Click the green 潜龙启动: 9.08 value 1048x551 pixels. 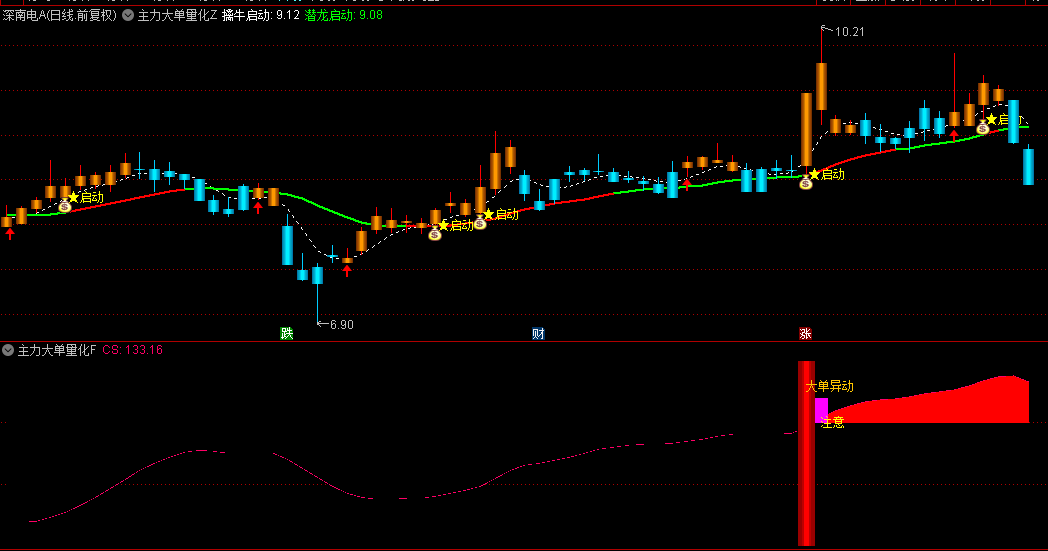coord(344,15)
